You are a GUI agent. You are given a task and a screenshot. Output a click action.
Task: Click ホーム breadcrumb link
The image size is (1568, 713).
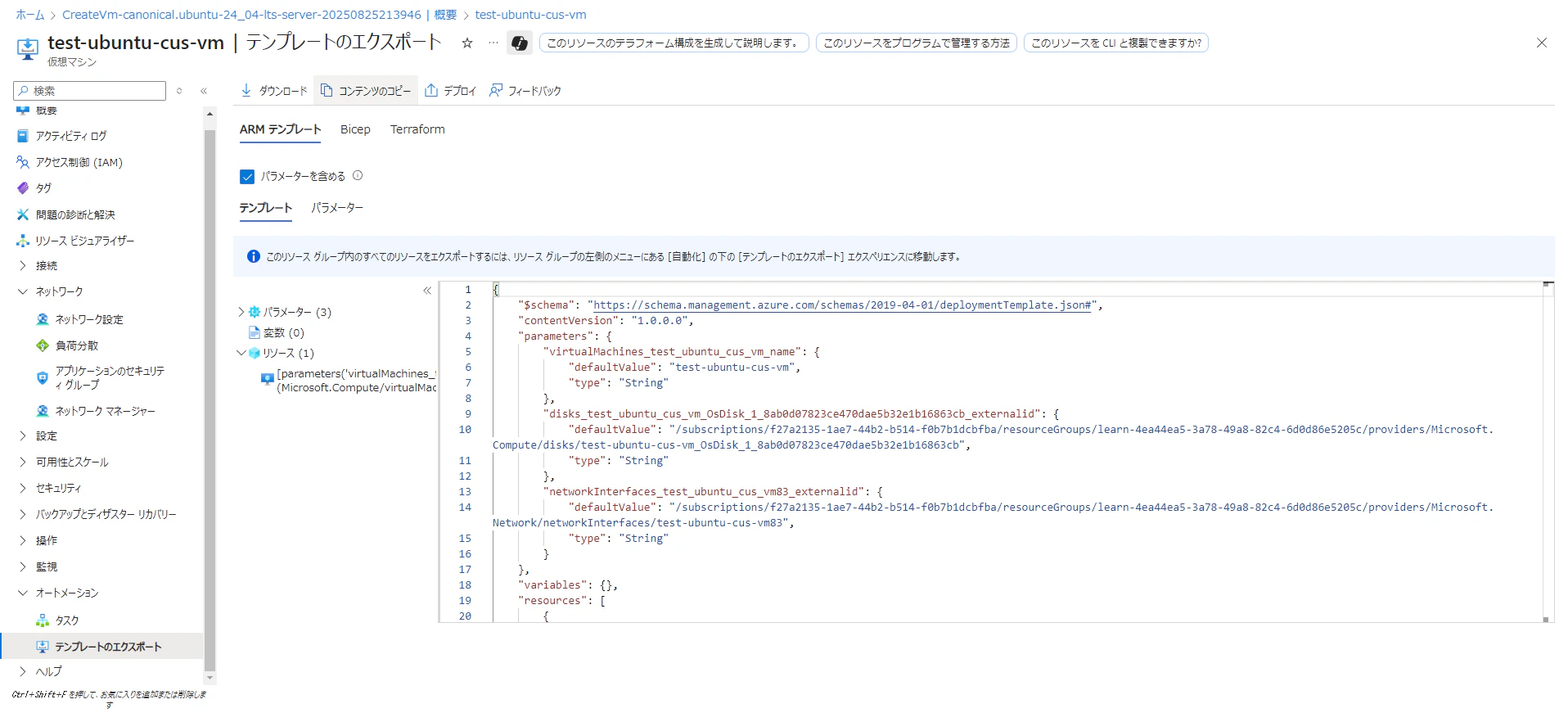tap(30, 15)
